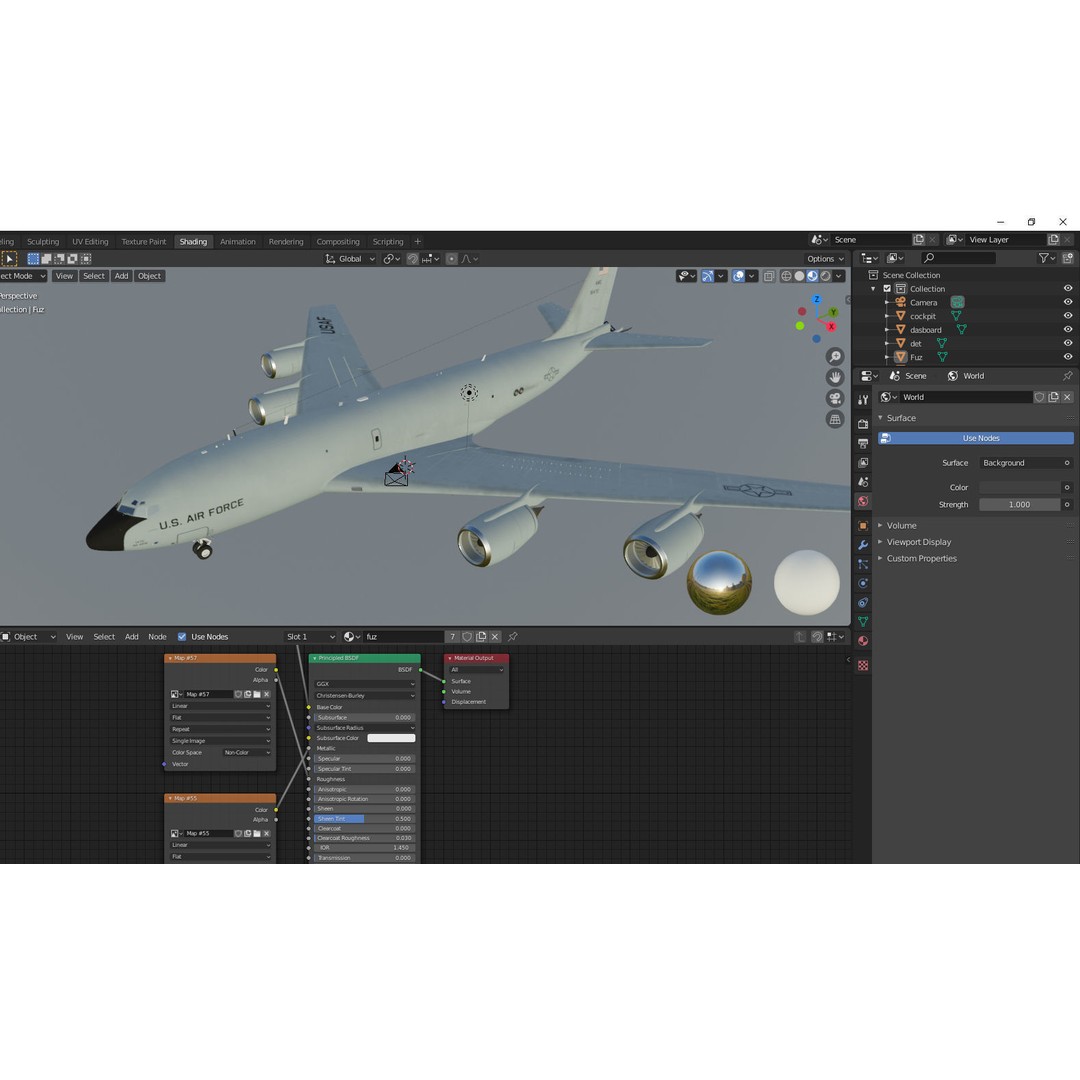Viewport: 1080px width, 1080px height.
Task: Hide the Fuz object in outliner
Action: pyautogui.click(x=1068, y=357)
